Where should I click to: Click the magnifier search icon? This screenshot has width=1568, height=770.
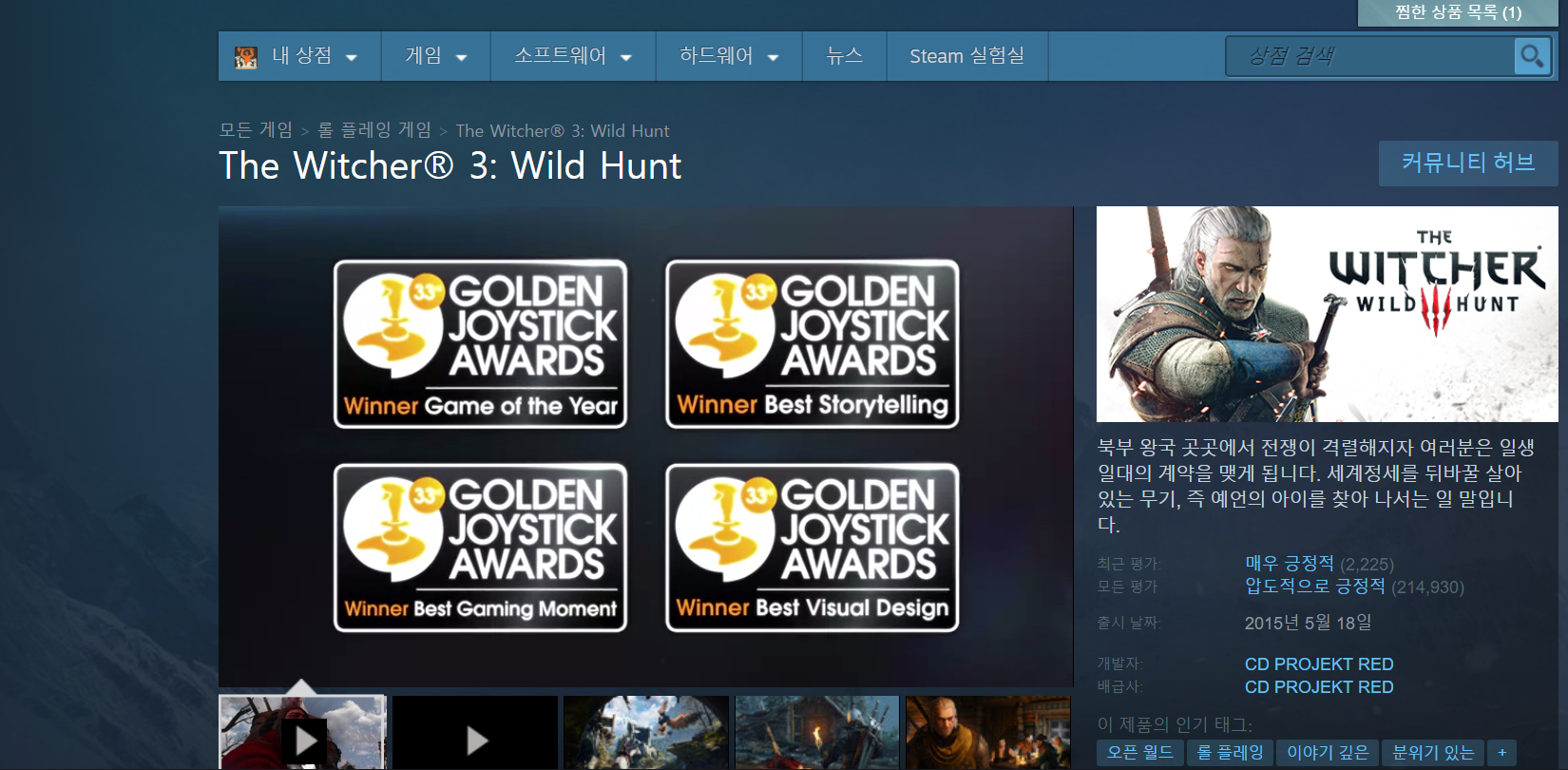click(x=1531, y=56)
